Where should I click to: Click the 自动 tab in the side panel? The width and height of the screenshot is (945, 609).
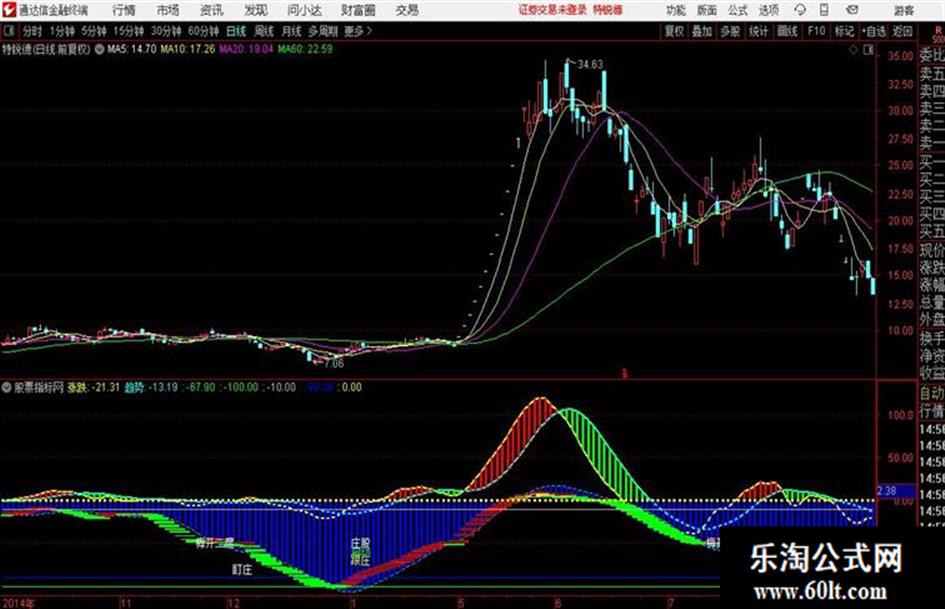click(931, 393)
